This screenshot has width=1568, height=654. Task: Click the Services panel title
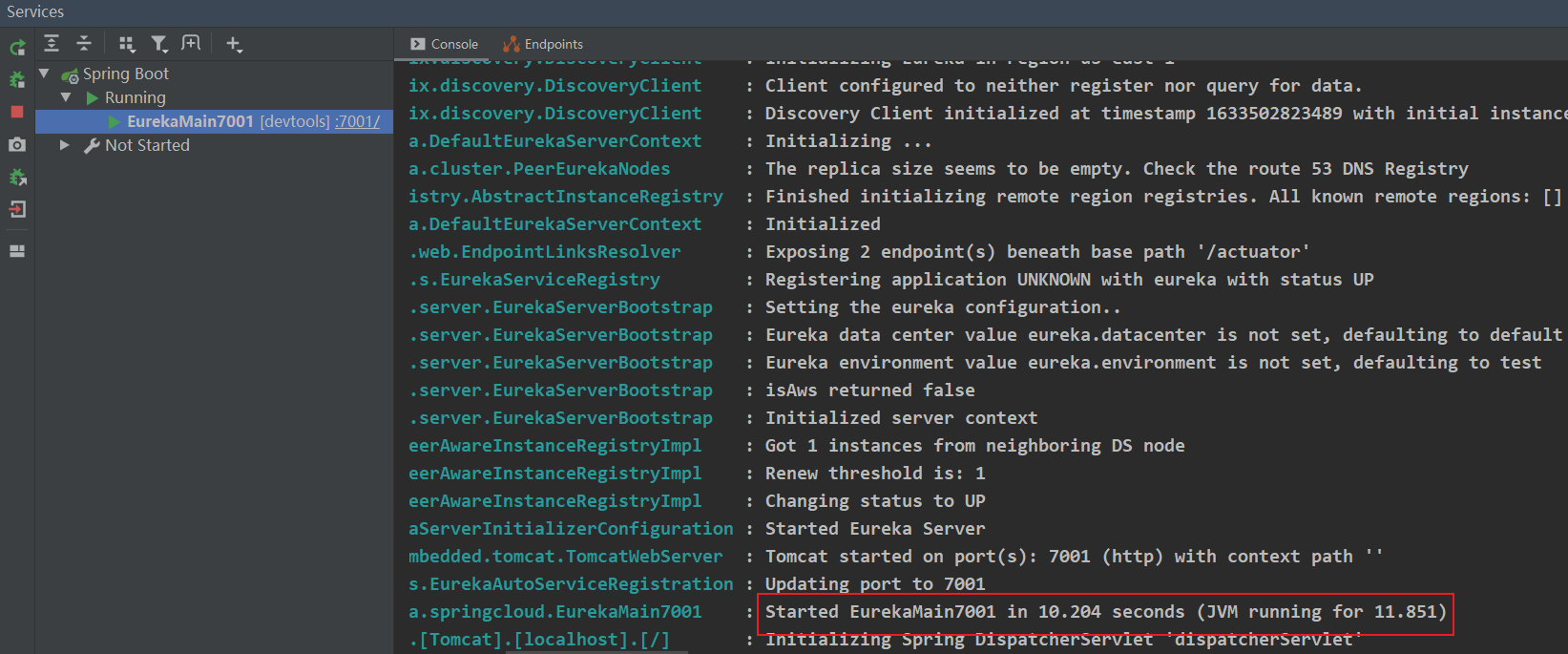35,11
